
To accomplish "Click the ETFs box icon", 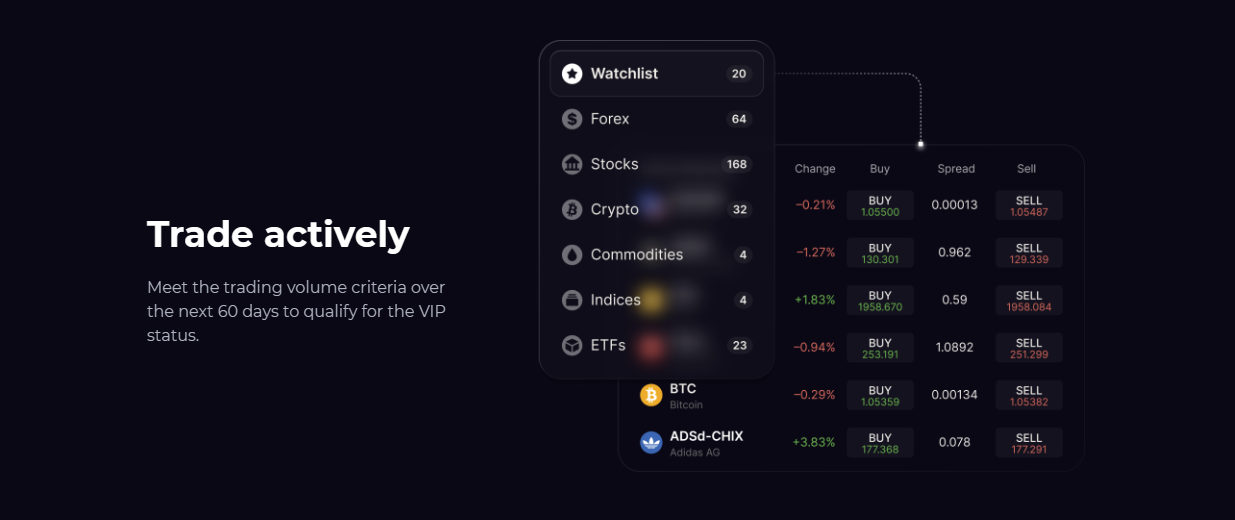I will (x=572, y=345).
